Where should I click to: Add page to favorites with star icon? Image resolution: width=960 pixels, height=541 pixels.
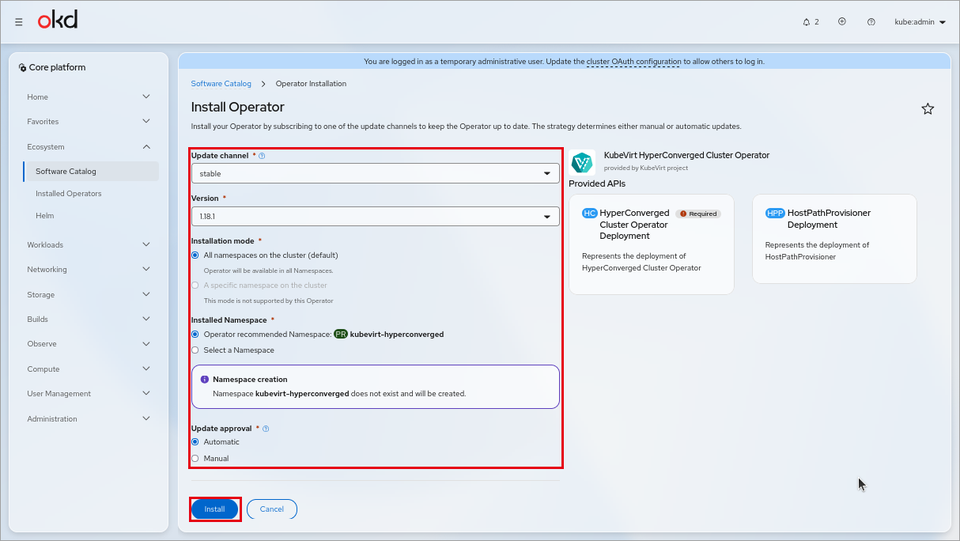coord(928,109)
